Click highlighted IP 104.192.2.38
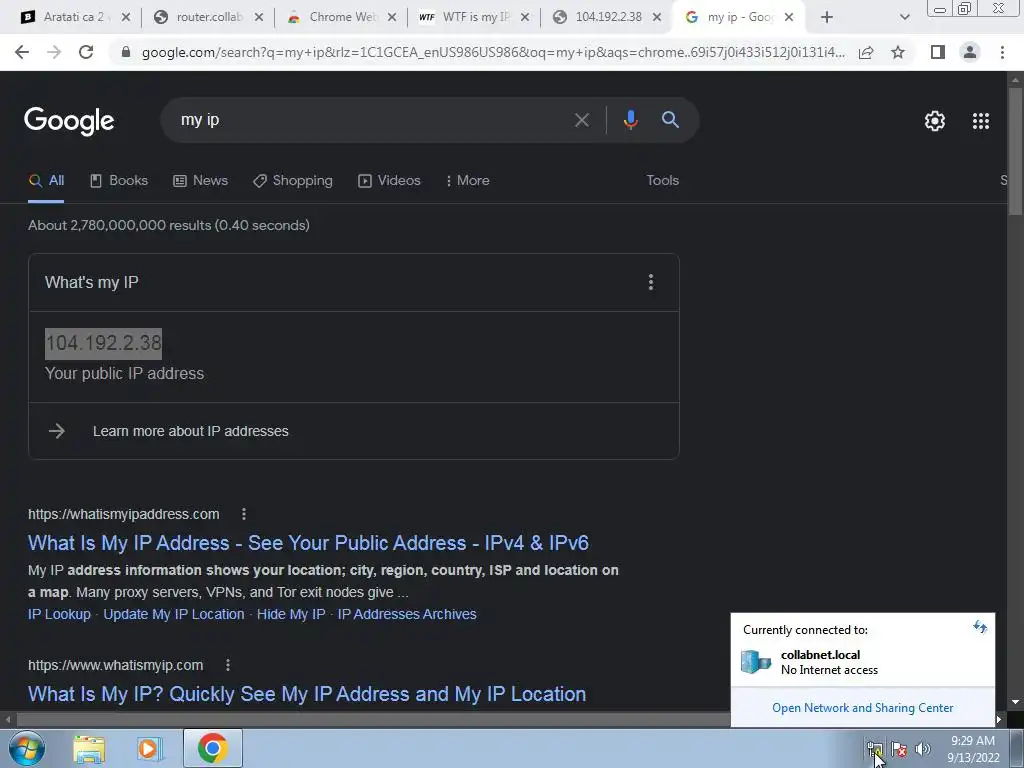 tap(103, 344)
